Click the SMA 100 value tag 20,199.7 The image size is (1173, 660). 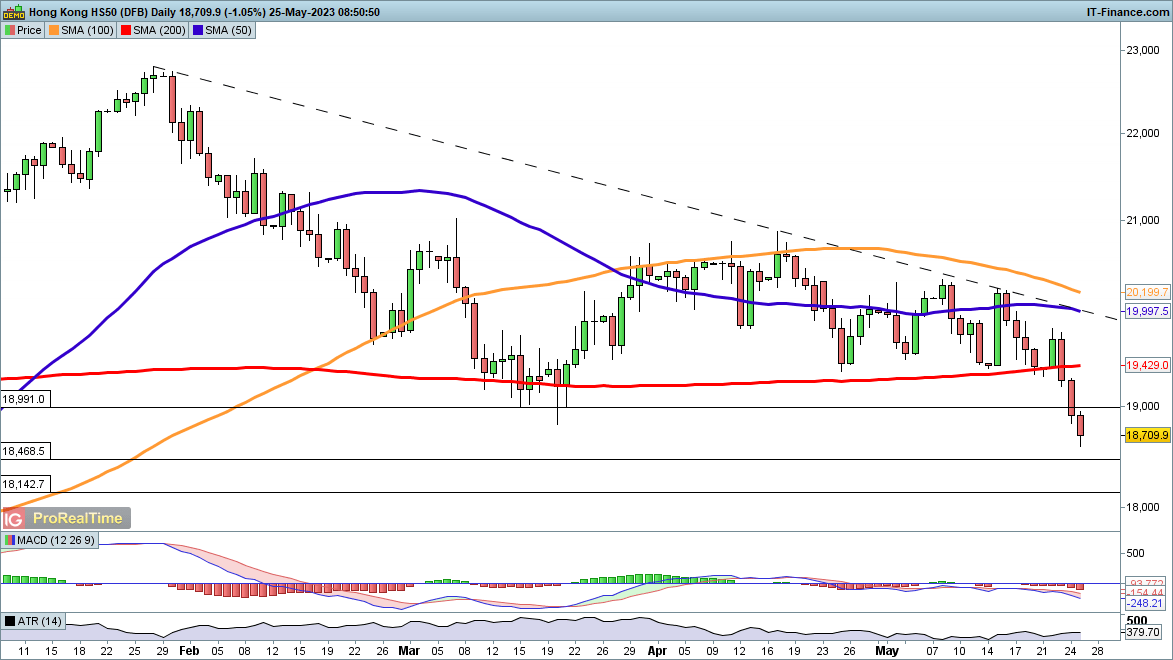(x=1147, y=293)
